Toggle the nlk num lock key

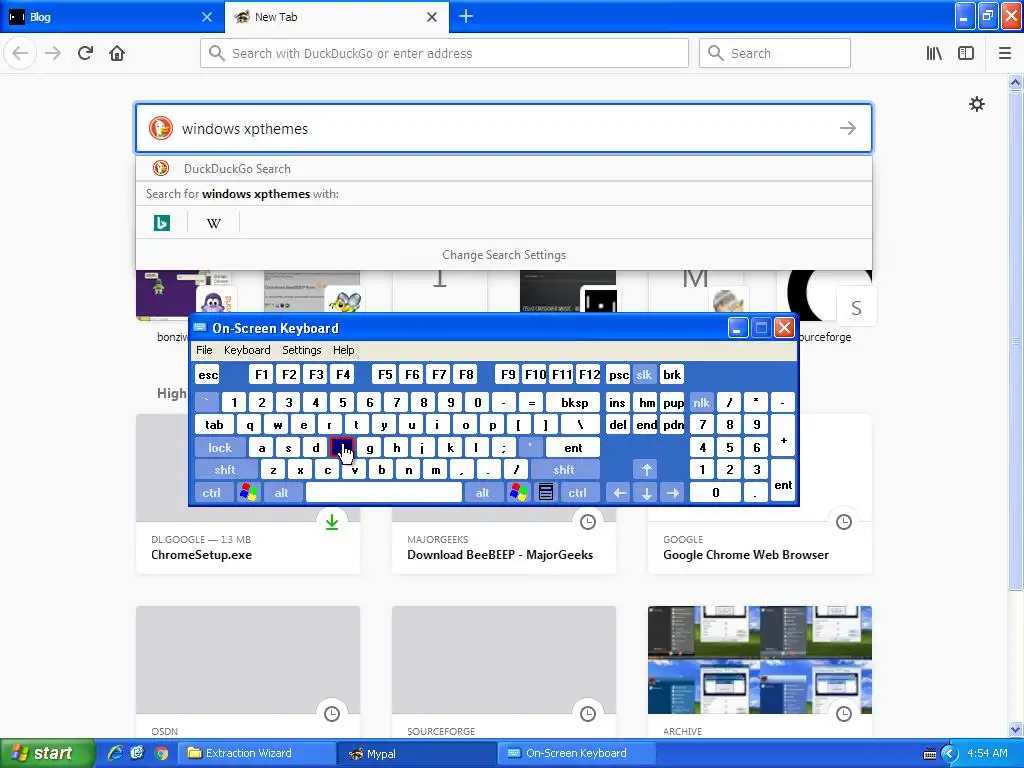point(701,403)
